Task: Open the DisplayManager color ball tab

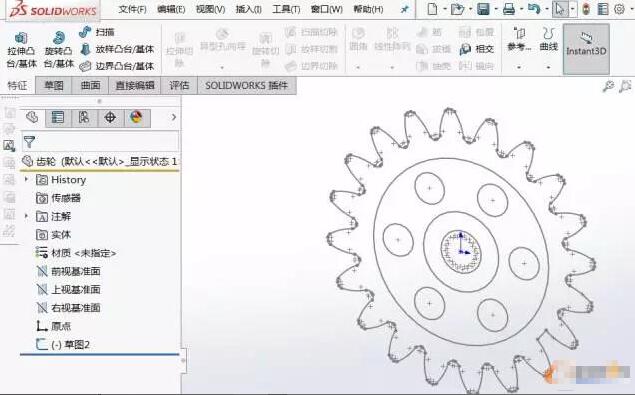Action: pyautogui.click(x=136, y=117)
